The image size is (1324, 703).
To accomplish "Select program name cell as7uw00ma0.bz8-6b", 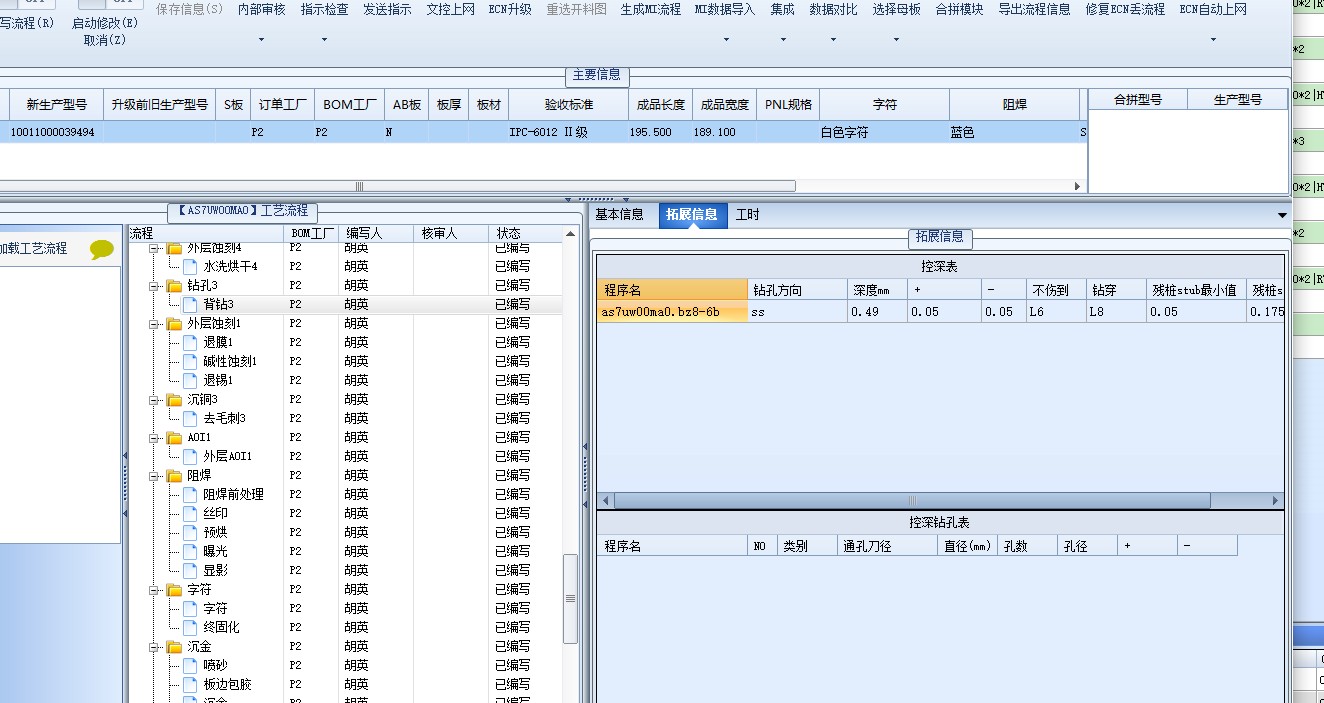I will pyautogui.click(x=673, y=312).
